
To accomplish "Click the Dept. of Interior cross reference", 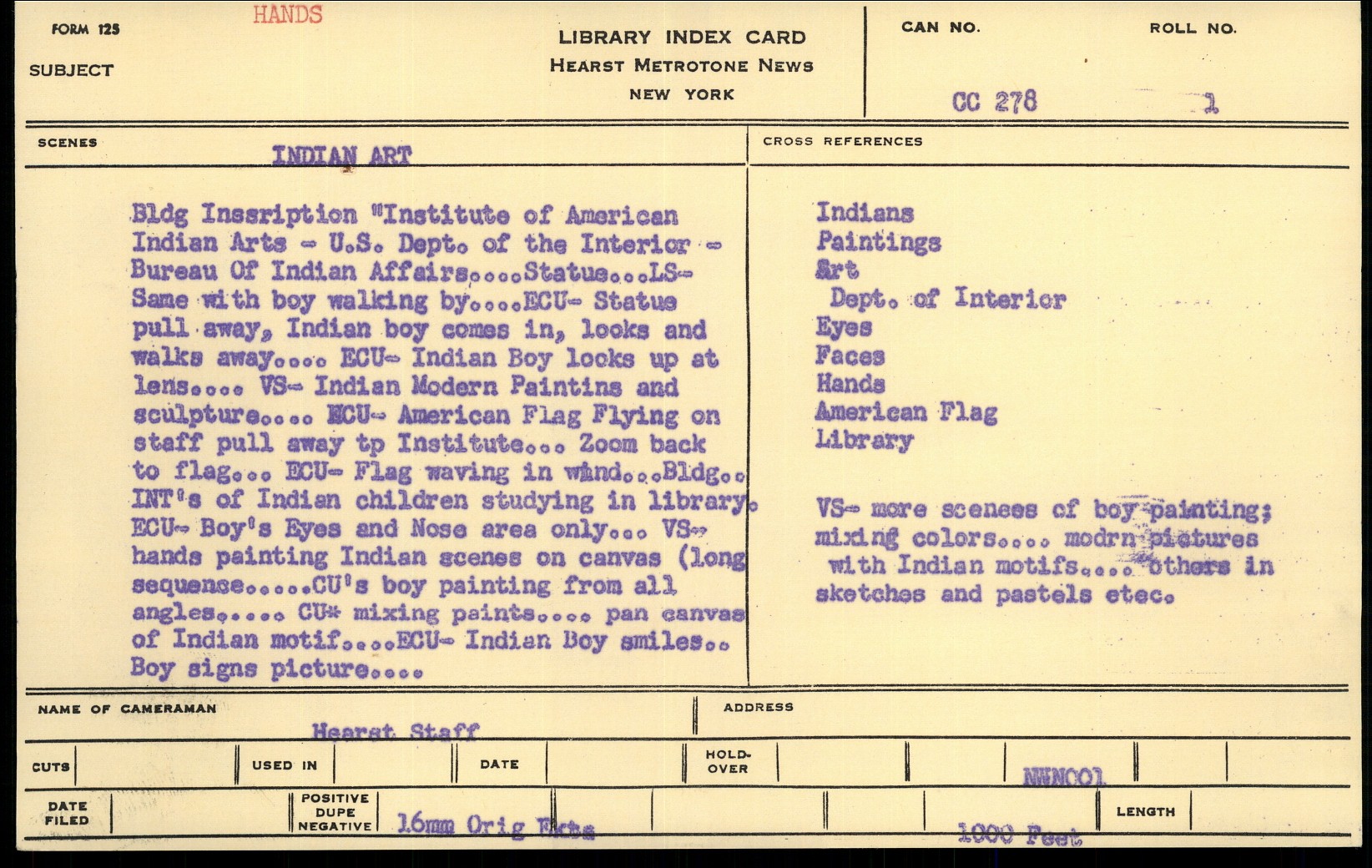I will click(x=947, y=298).
